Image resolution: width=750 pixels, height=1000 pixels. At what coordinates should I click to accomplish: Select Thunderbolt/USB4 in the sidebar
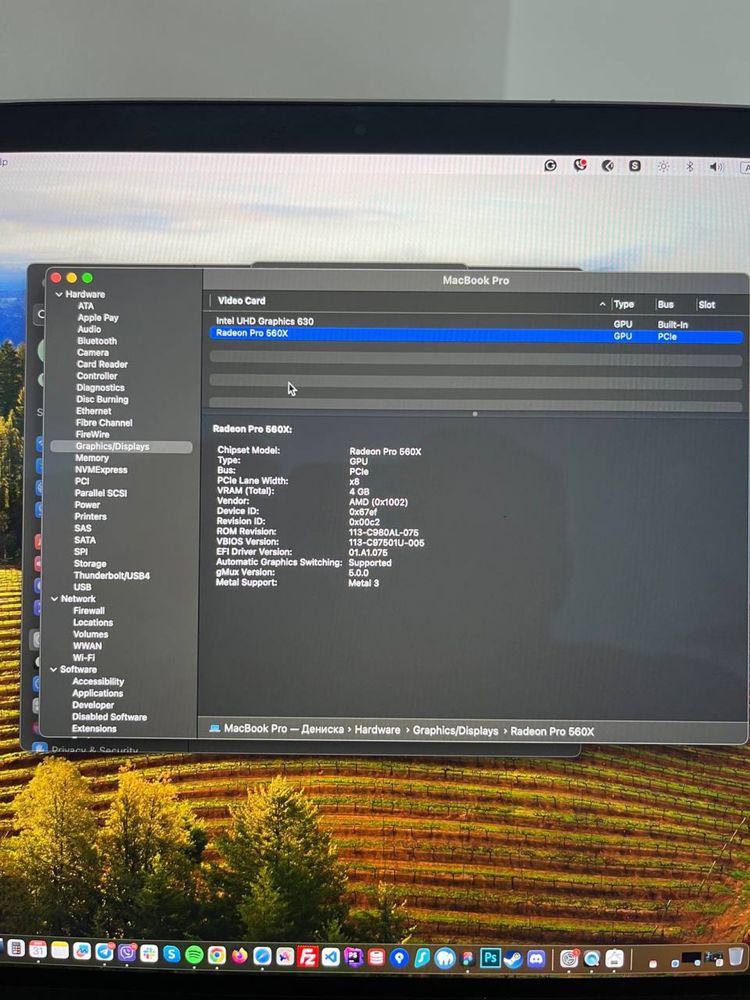[112, 575]
